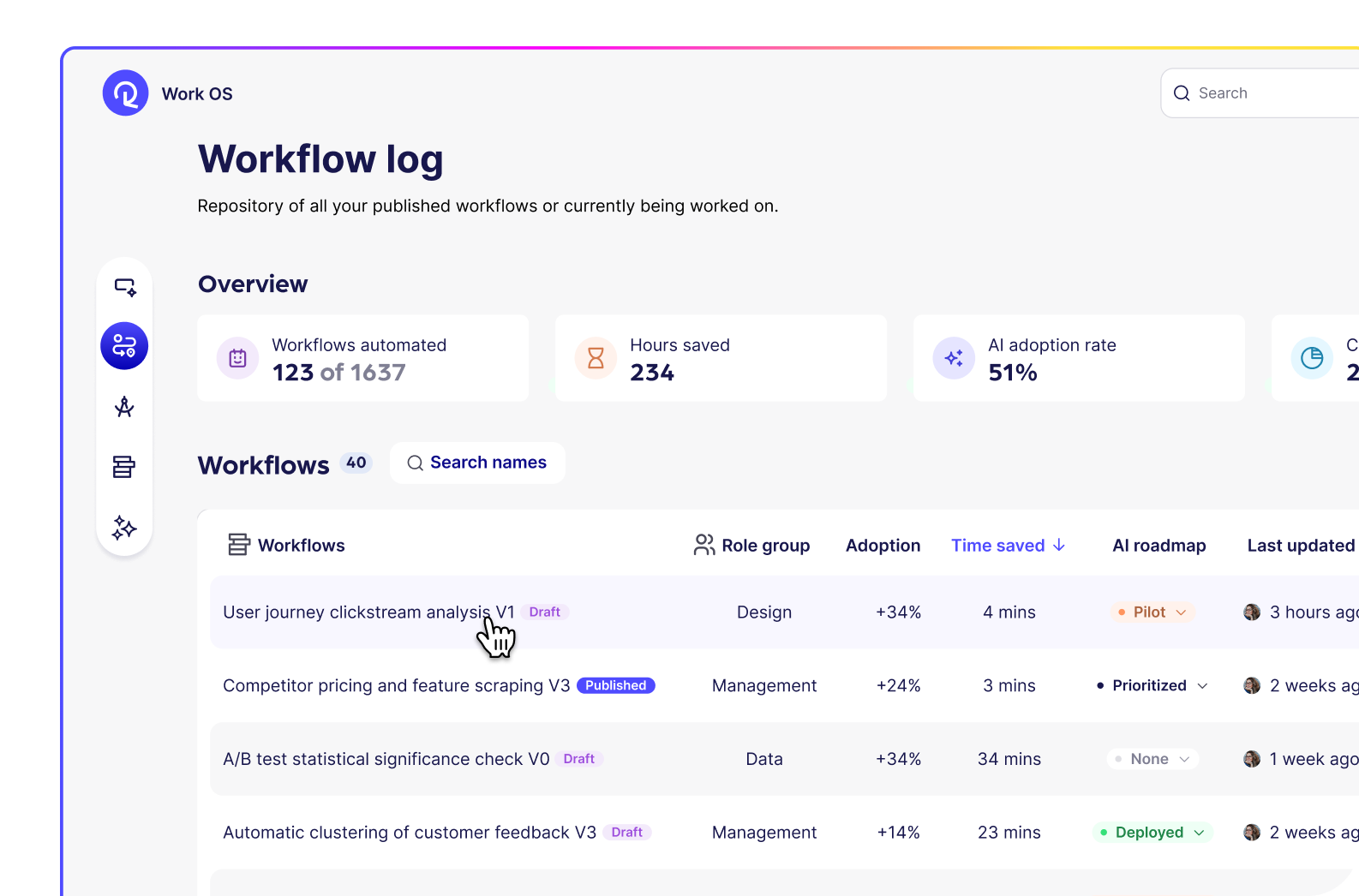Click the Design role group cell
The height and width of the screenshot is (896, 1359).
tap(764, 612)
